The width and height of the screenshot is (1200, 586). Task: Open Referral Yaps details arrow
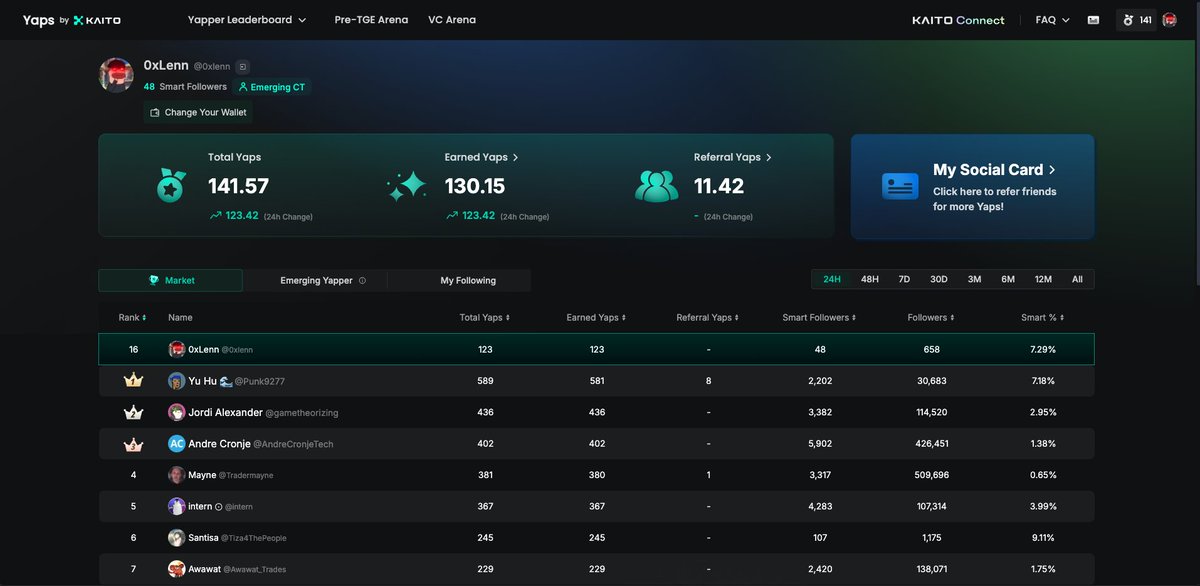[x=768, y=158]
